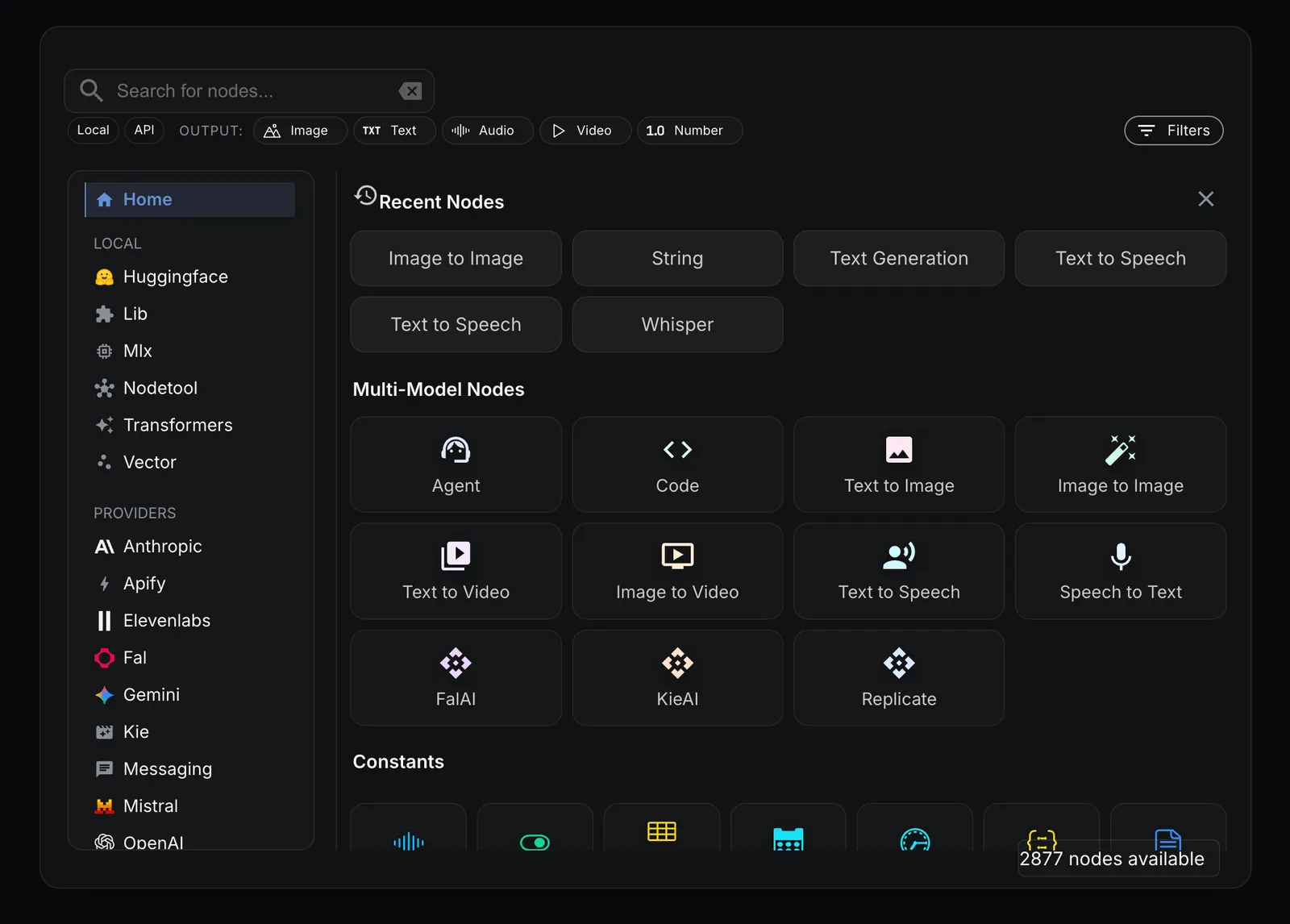Click the Replicate blue diamond icon
Viewport: 1290px width, 924px height.
[899, 663]
